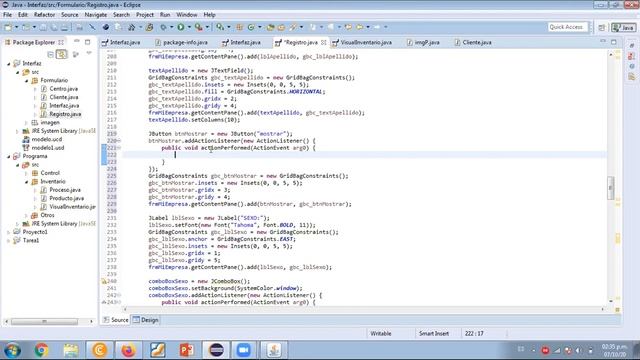The height and width of the screenshot is (360, 640).
Task: Click the Print toolbar icon
Action: click(x=64, y=27)
